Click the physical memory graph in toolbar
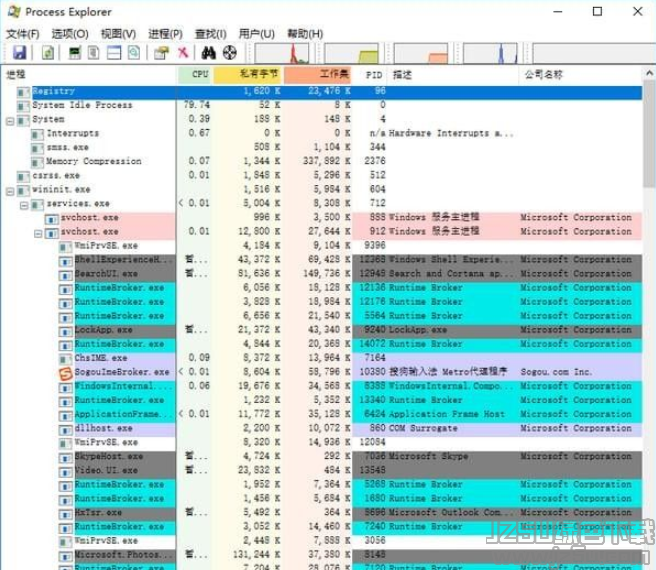The height and width of the screenshot is (570, 656). [421, 53]
